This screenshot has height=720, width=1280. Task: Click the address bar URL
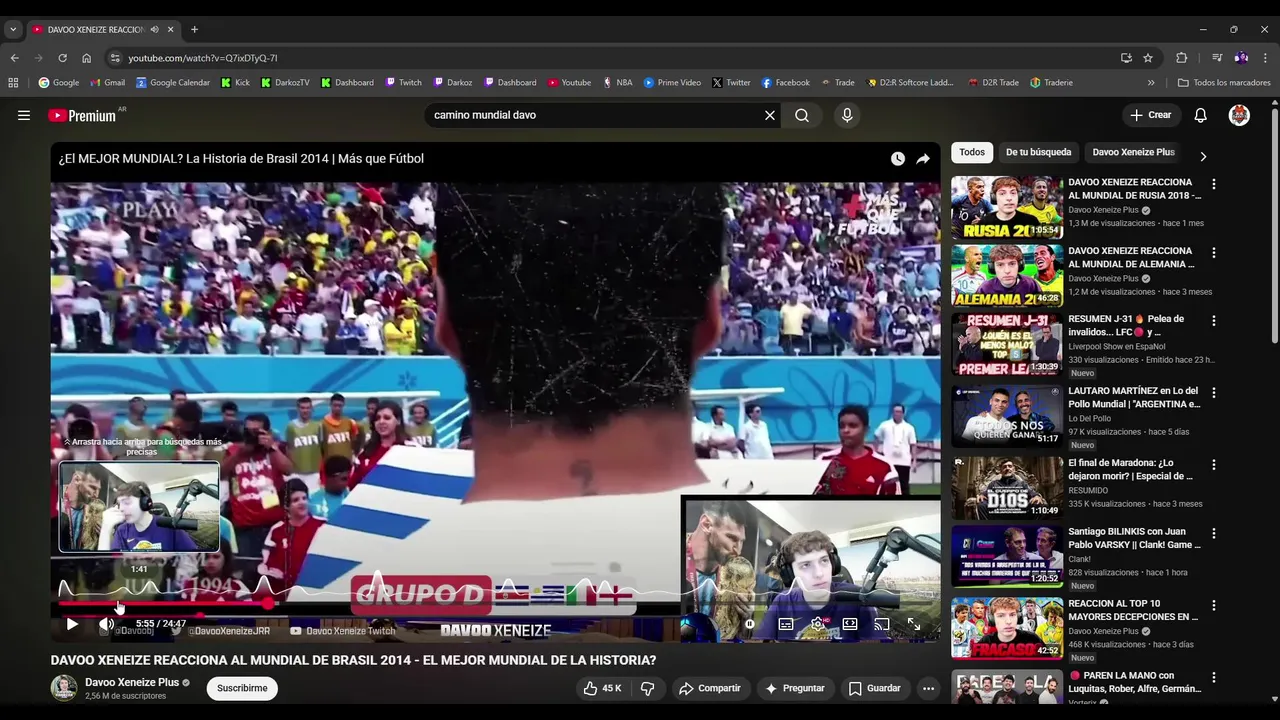pos(203,58)
